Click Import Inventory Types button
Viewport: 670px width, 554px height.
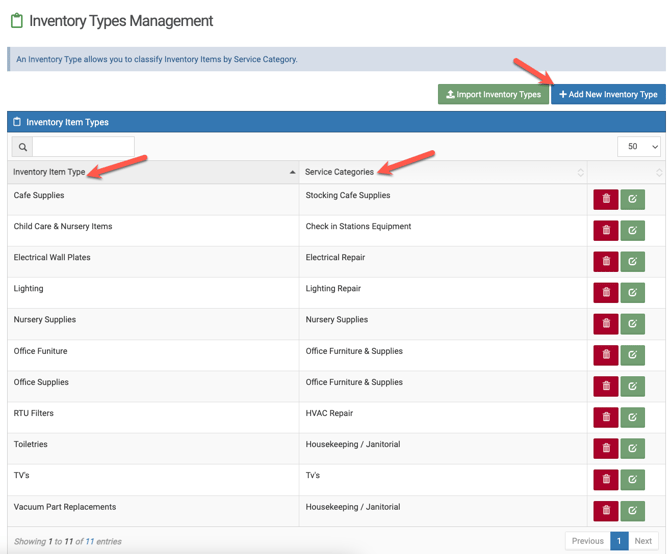(x=493, y=94)
